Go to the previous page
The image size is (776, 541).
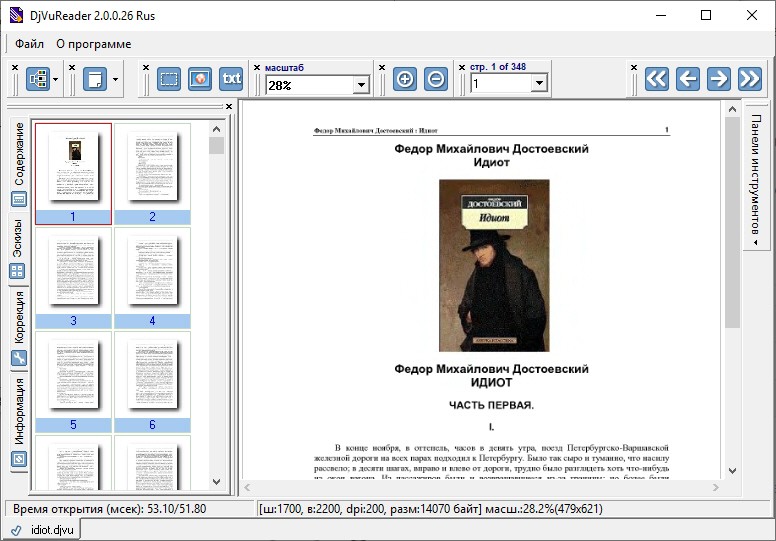pos(687,79)
